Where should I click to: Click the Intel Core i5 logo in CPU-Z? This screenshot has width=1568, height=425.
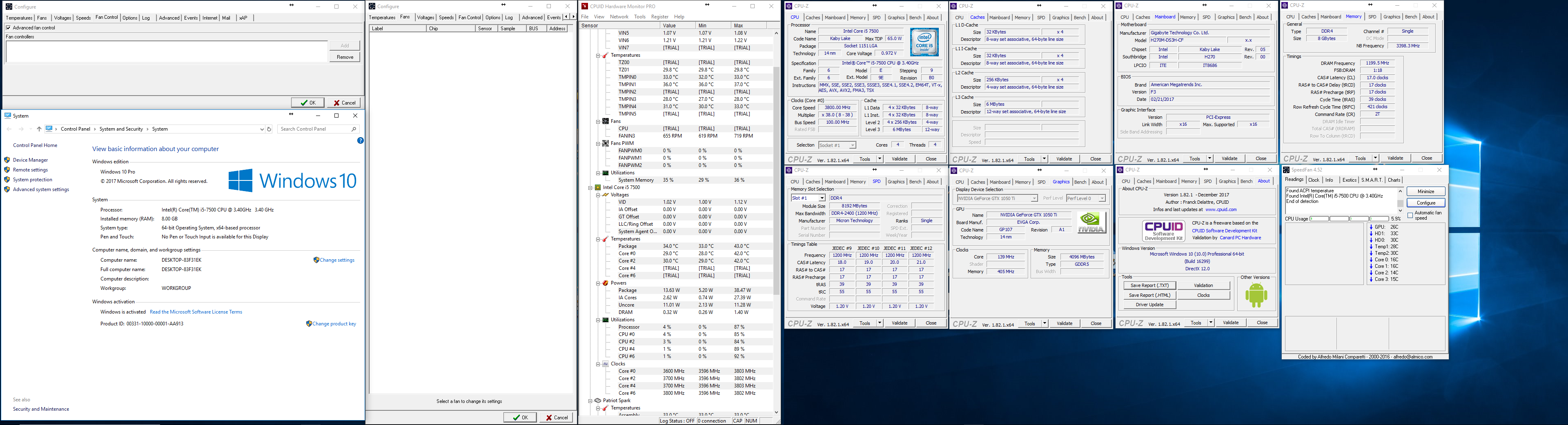(x=924, y=42)
